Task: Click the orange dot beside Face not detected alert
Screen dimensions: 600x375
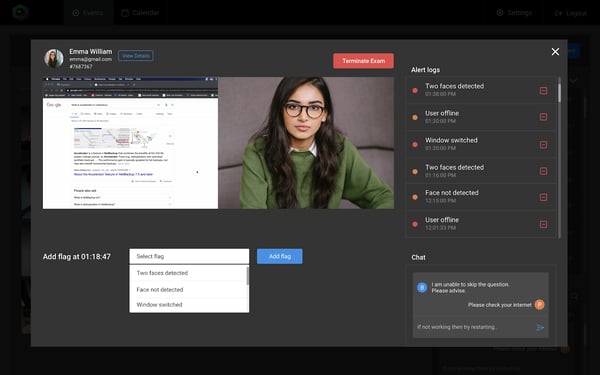Action: pos(415,197)
